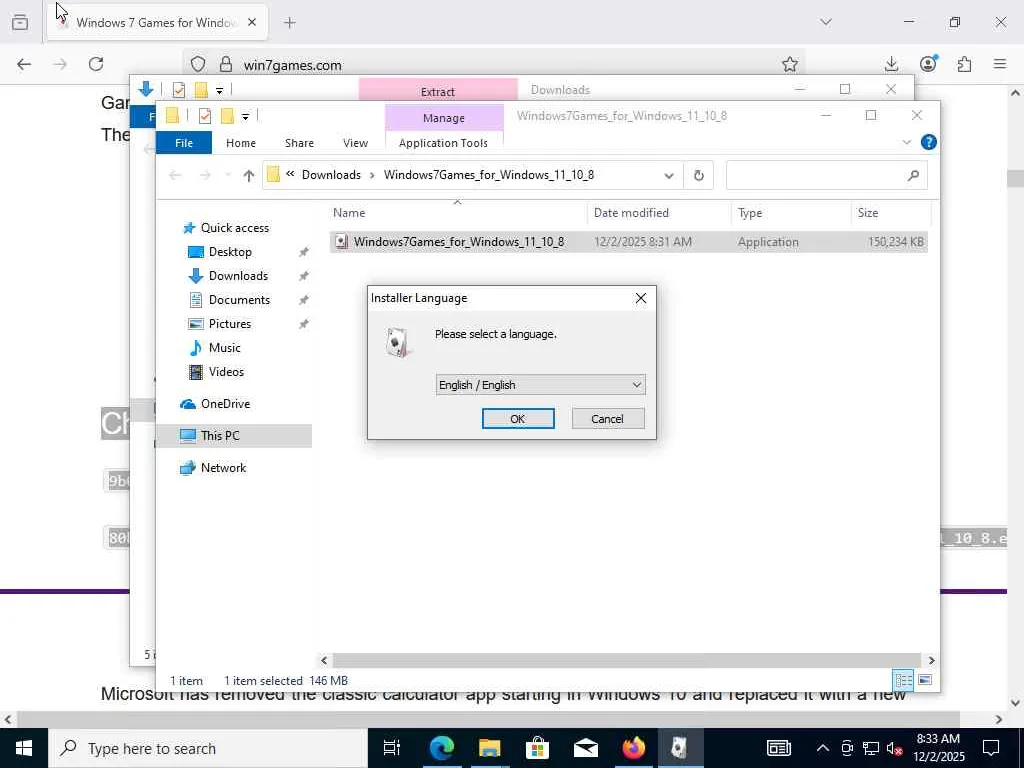Click the Extract tab in Downloads window

tap(438, 91)
